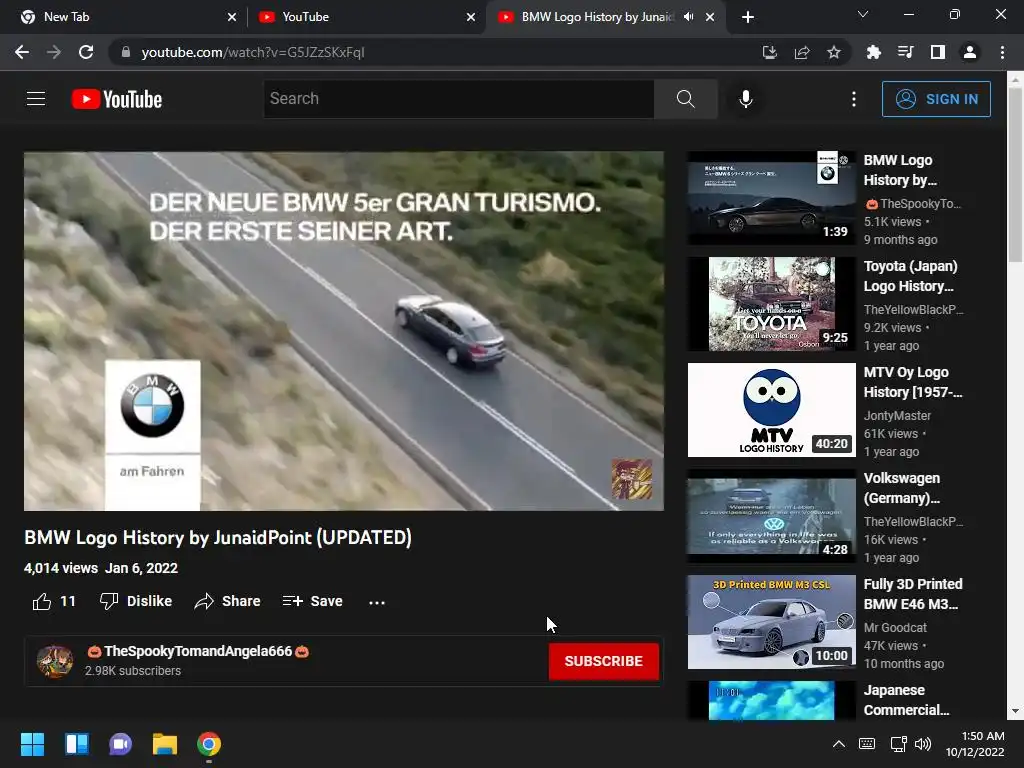Open Chrome profile icon
Image resolution: width=1024 pixels, height=768 pixels.
tap(970, 52)
